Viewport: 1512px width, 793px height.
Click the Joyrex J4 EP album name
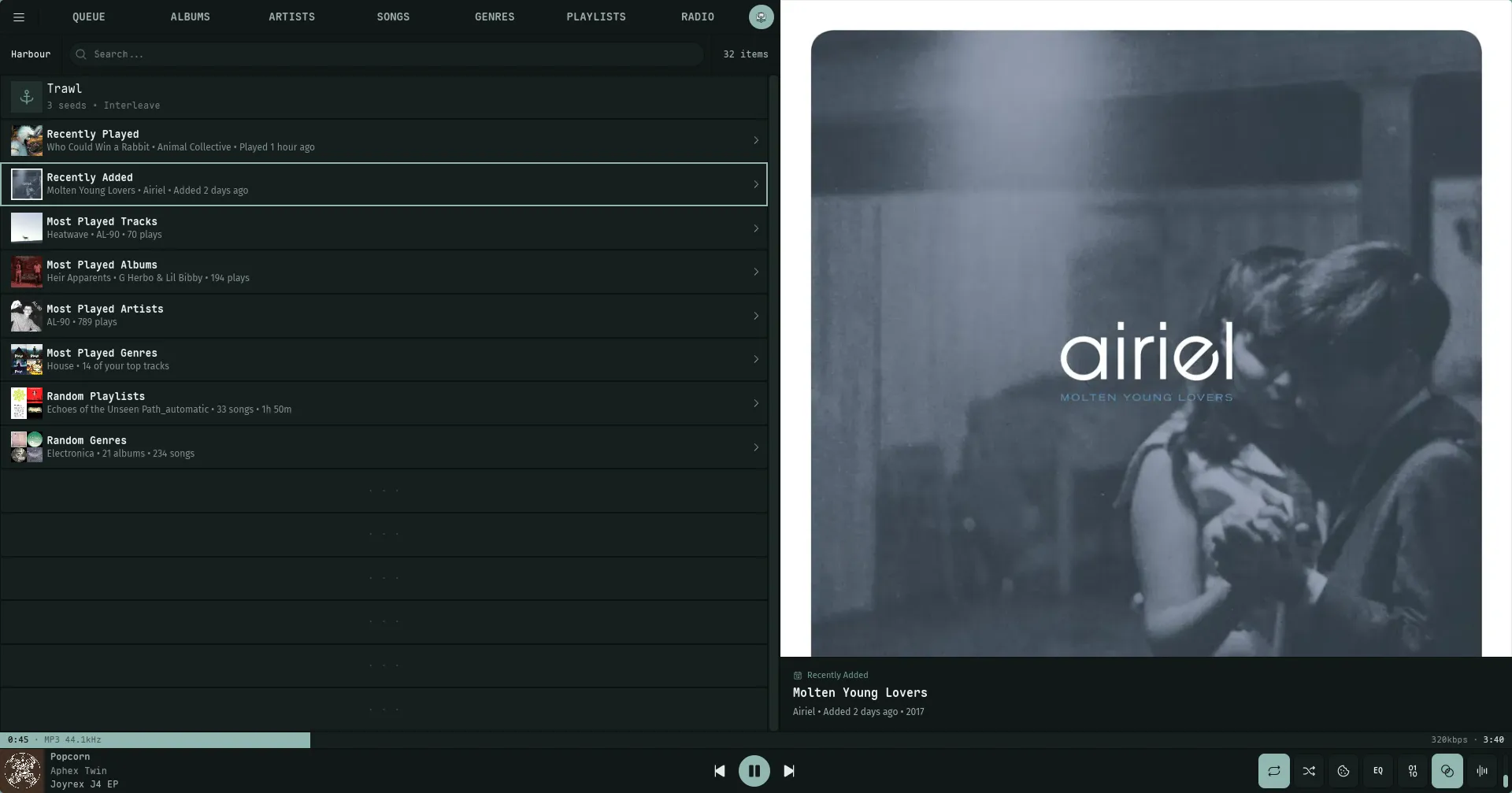[84, 784]
